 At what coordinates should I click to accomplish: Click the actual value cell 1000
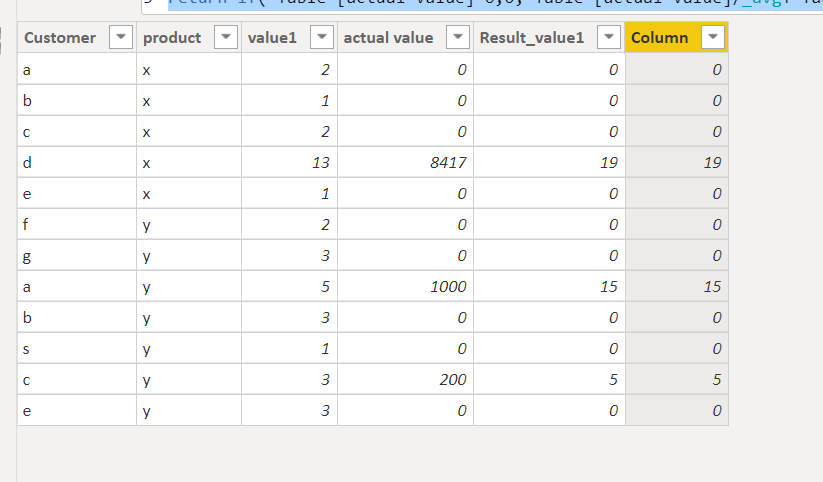[x=405, y=287]
